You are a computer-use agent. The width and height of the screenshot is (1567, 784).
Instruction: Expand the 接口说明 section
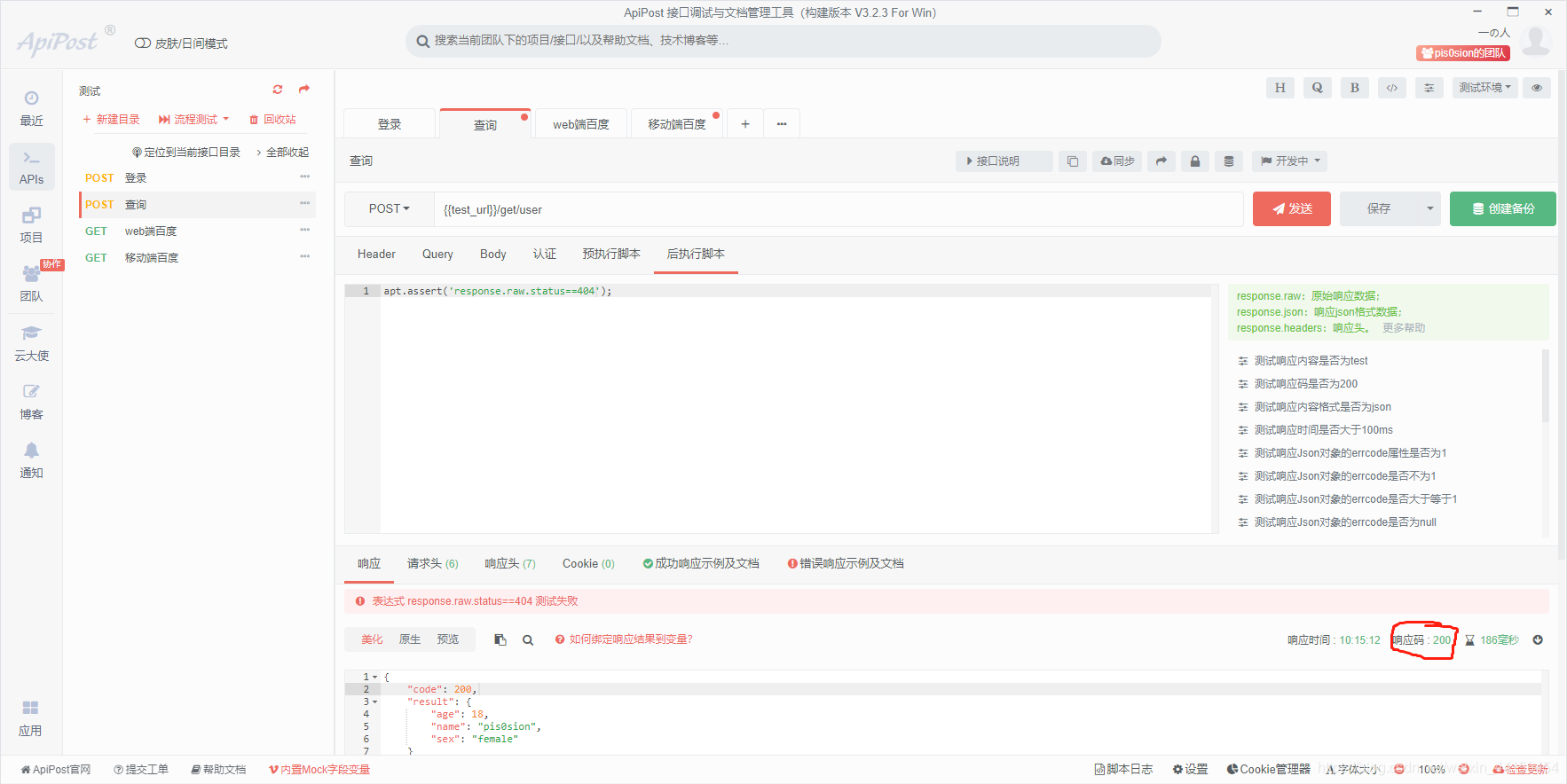pyautogui.click(x=1003, y=161)
